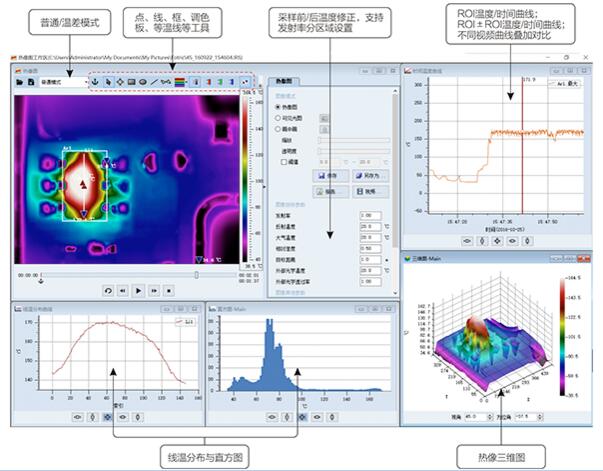Open the color palette tool

180,82
